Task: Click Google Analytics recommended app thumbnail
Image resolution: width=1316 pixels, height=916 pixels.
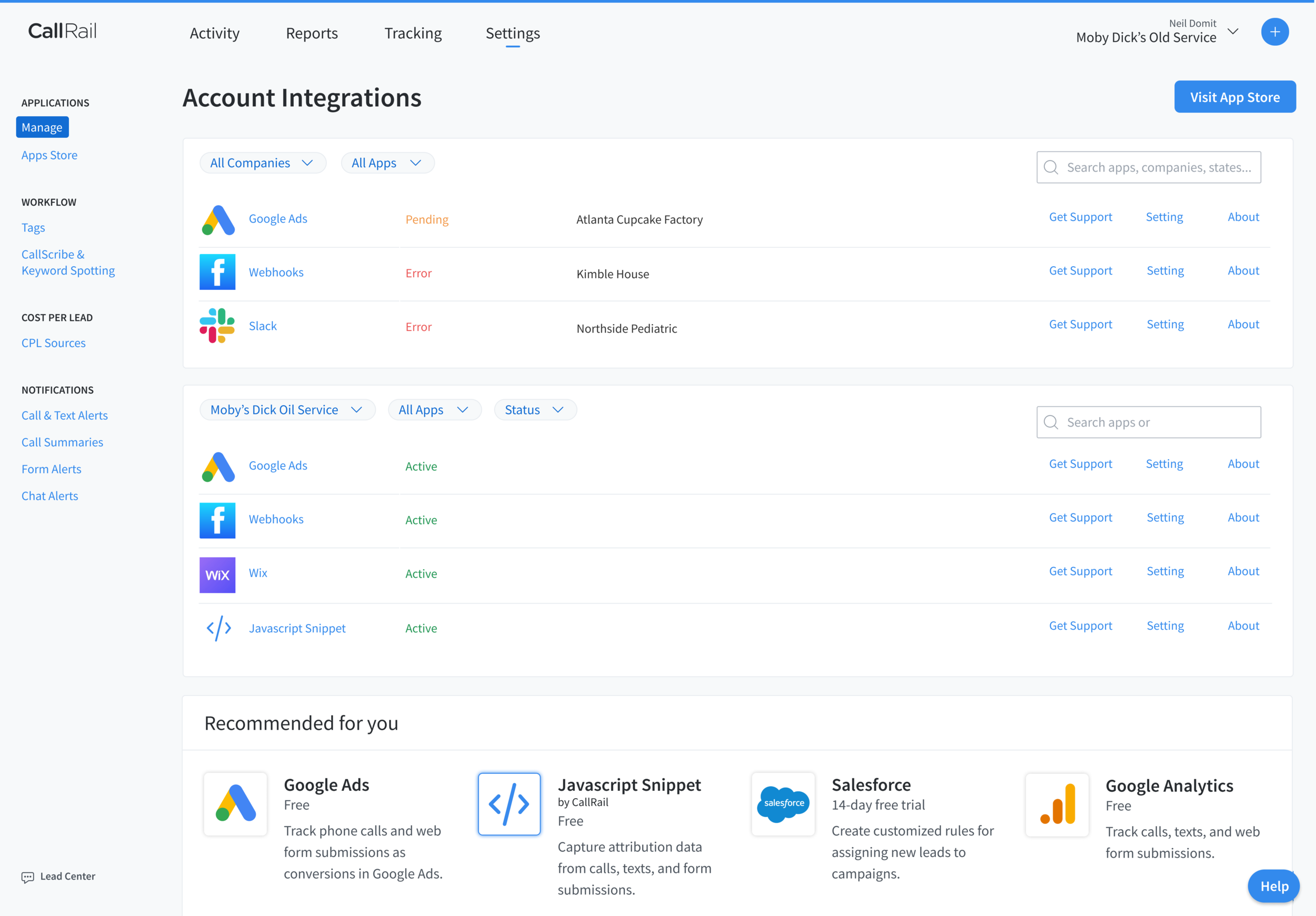Action: tap(1057, 804)
